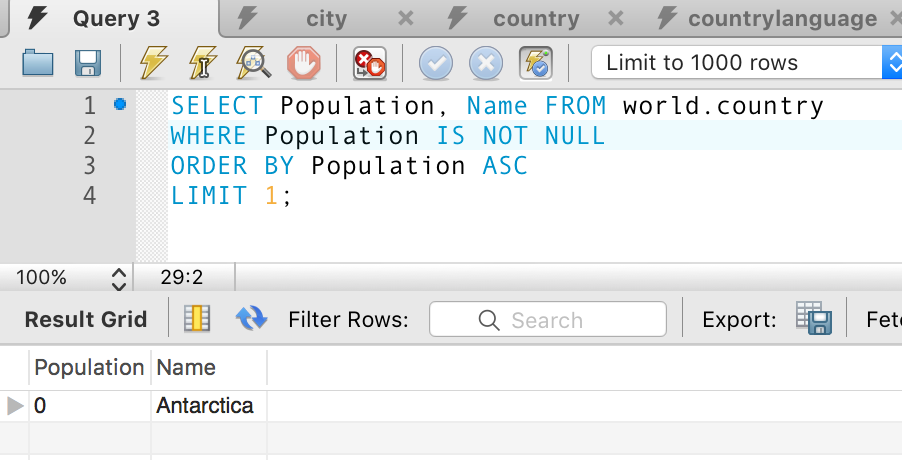This screenshot has width=902, height=460.
Task: Toggle auto-commit mode icon
Action: (536, 63)
